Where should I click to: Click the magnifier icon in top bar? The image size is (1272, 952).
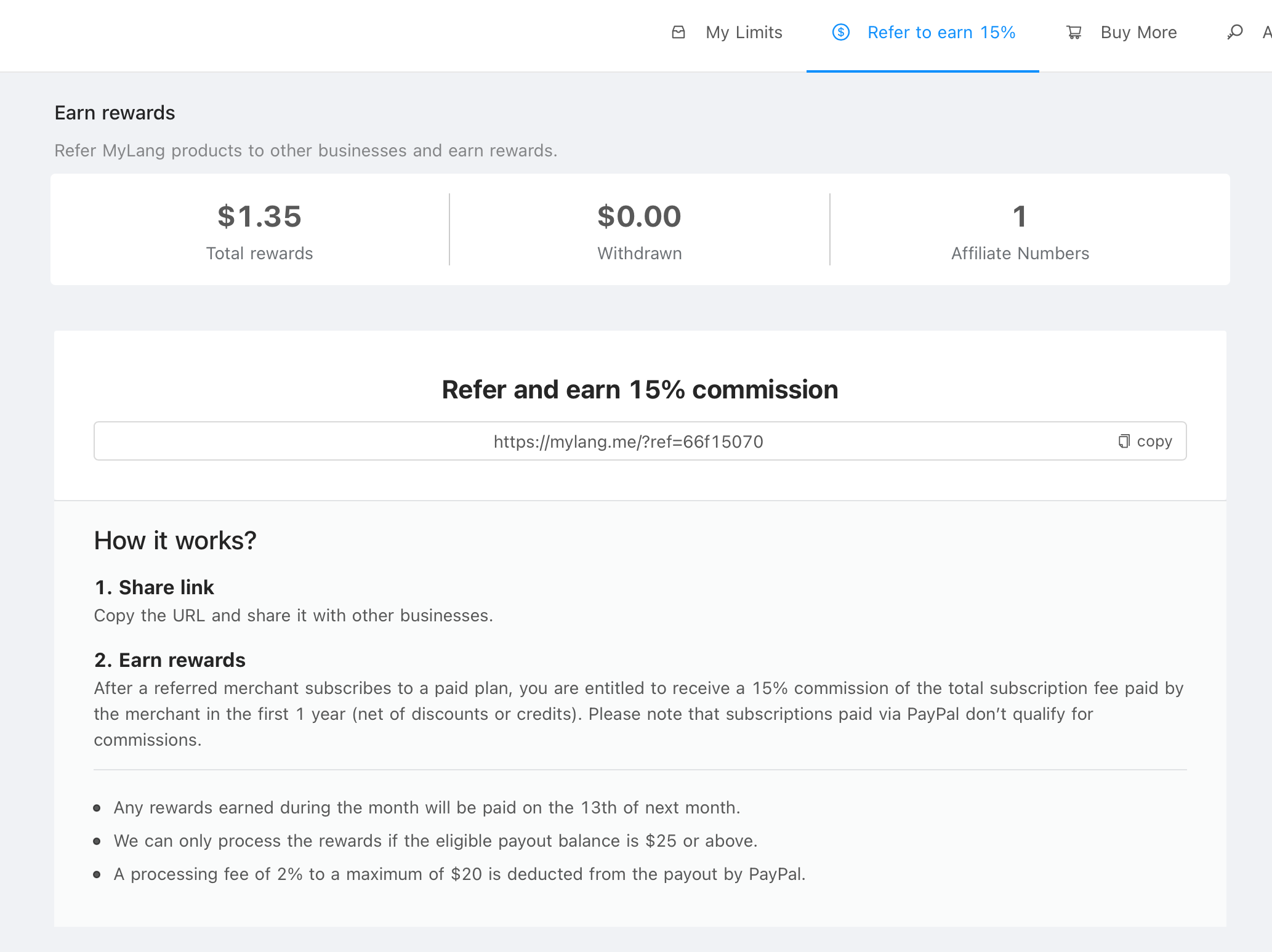[1234, 32]
